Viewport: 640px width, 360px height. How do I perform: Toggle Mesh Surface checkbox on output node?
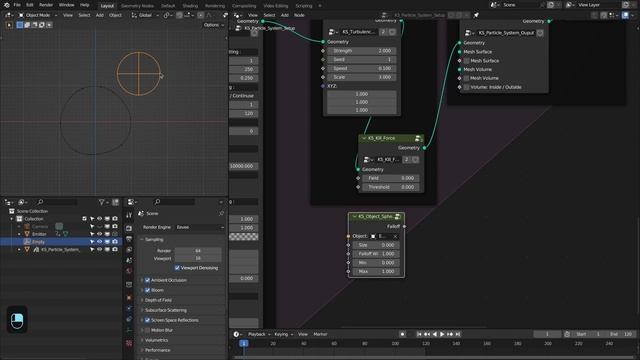467,61
